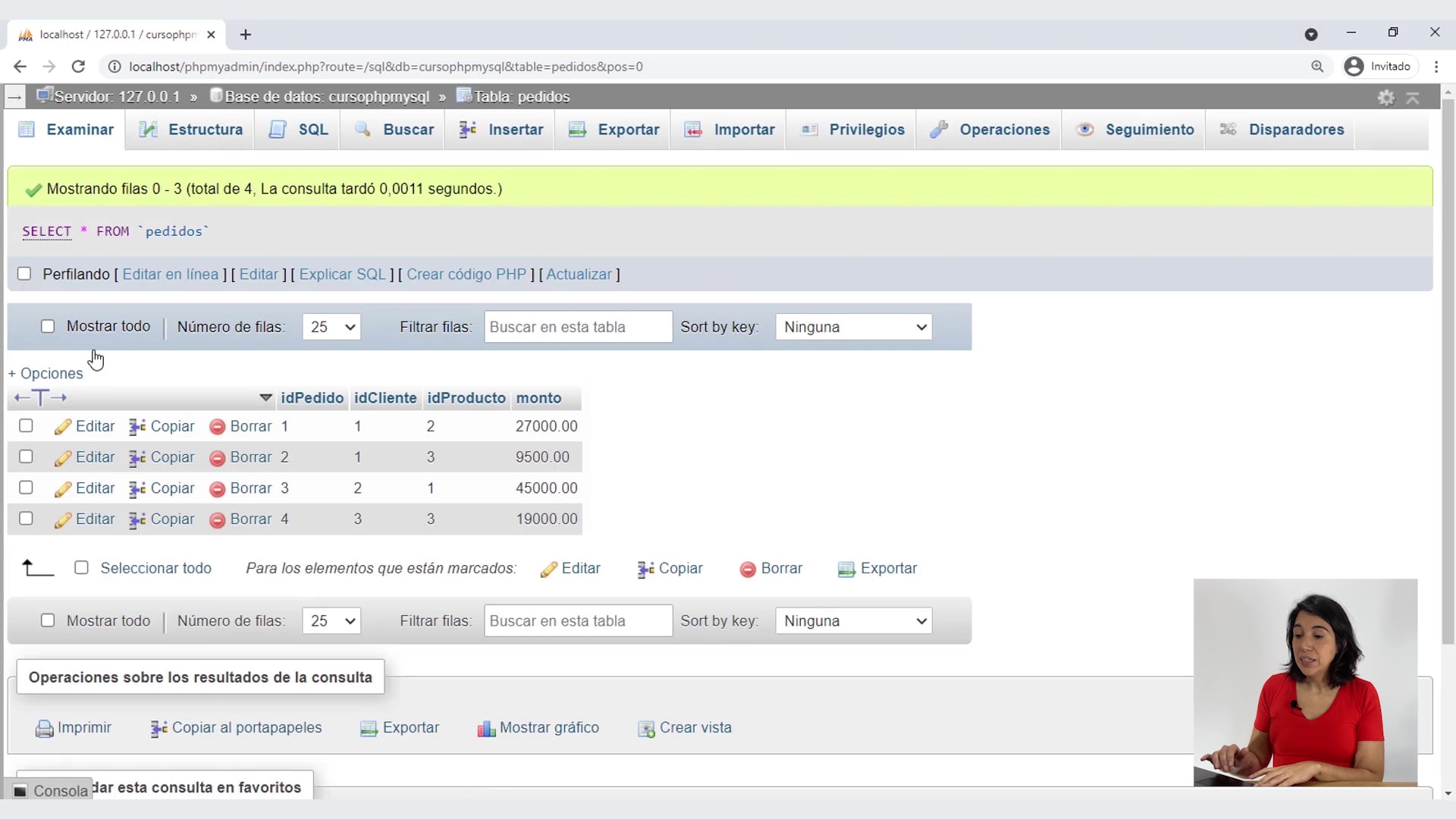Check the top Mostrar todo checkbox
1456x819 pixels.
coord(48,326)
